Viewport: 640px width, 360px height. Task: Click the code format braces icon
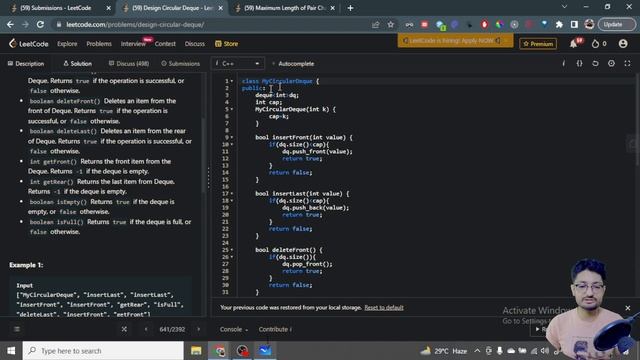coord(579,63)
